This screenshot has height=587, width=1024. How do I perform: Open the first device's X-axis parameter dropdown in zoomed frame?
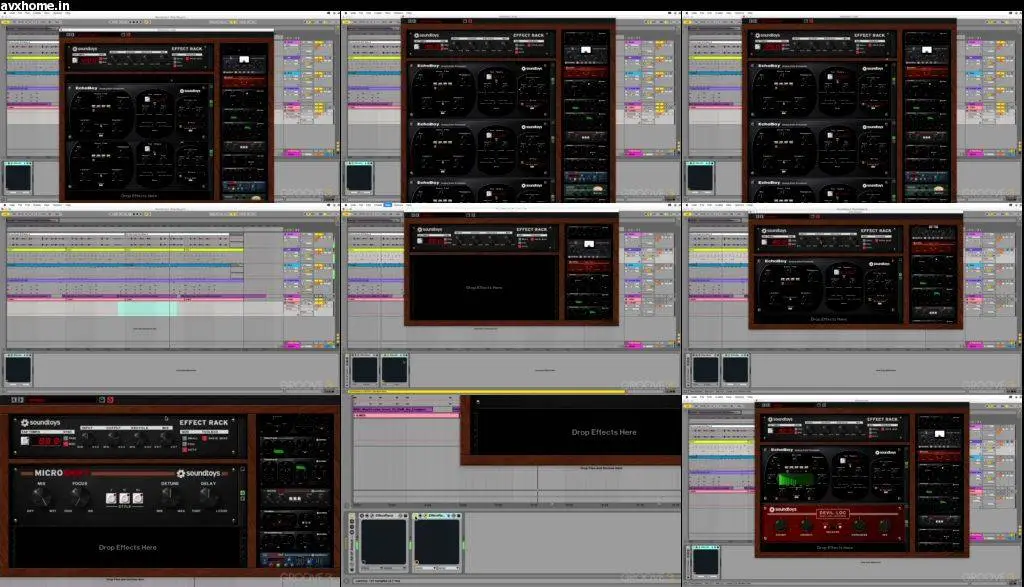(x=372, y=568)
